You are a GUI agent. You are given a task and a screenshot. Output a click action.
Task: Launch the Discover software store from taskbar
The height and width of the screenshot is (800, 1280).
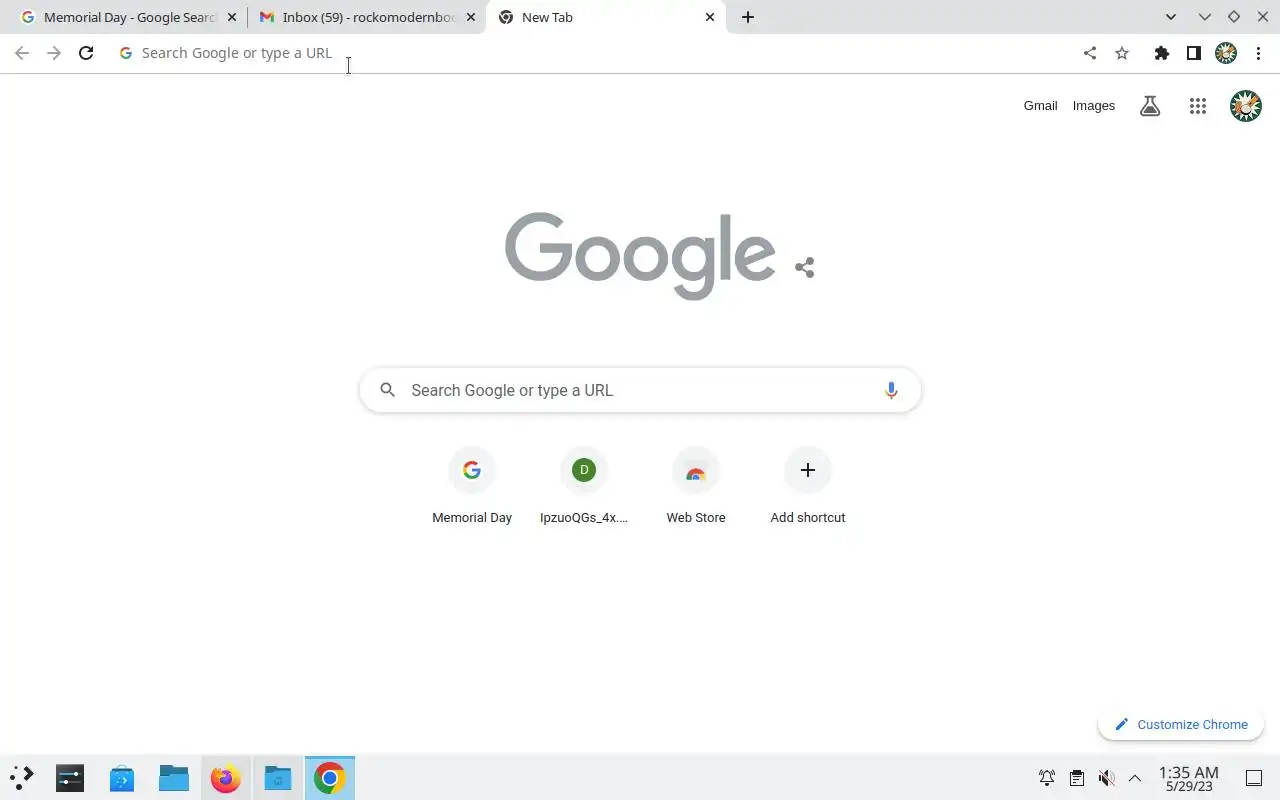(122, 778)
